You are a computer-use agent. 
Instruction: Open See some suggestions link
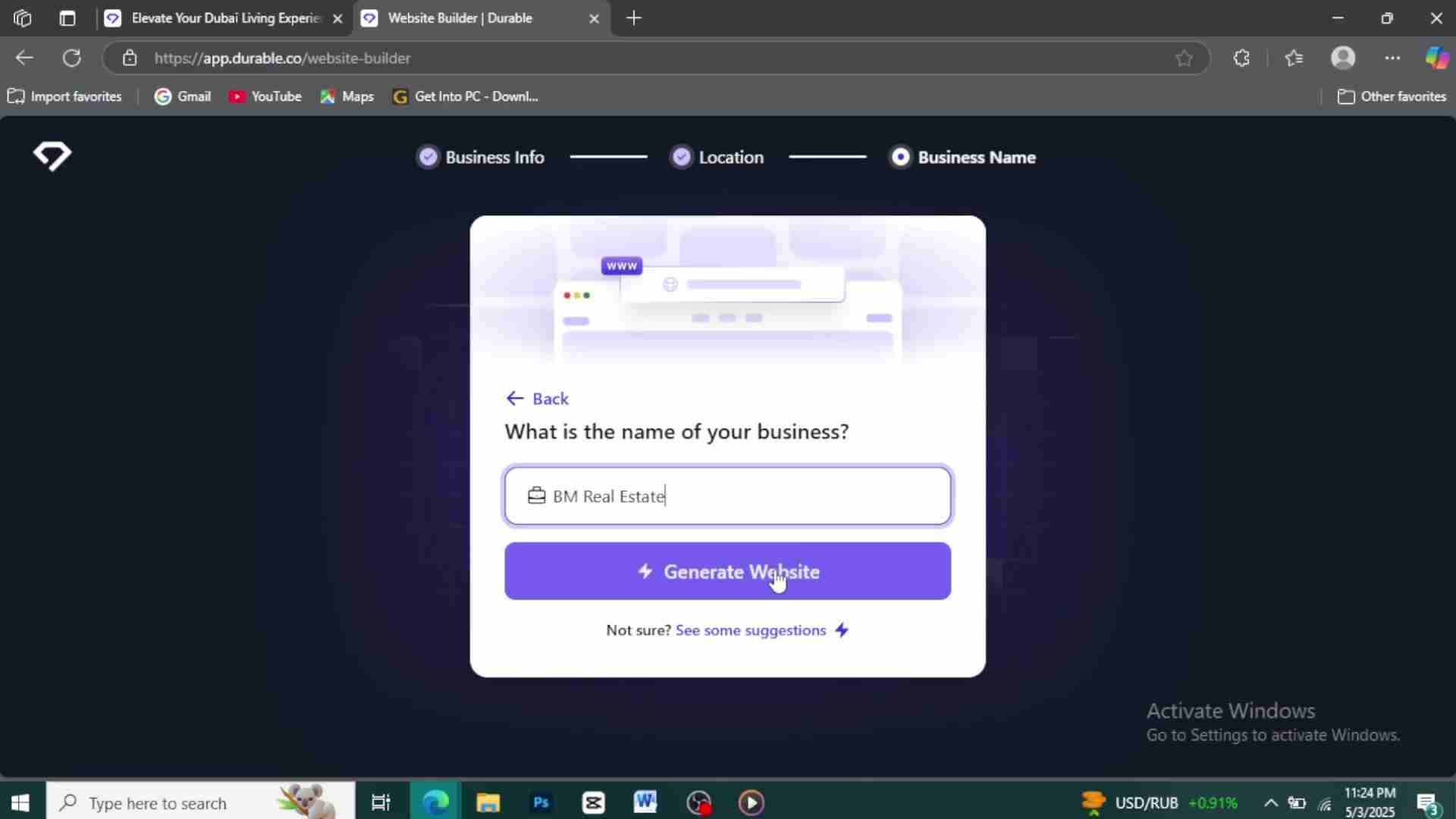751,631
